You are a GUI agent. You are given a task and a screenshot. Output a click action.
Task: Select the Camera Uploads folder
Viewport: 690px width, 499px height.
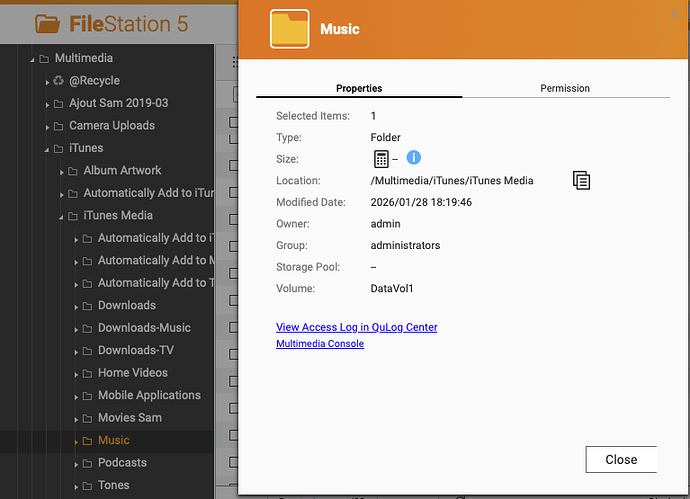(x=112, y=125)
